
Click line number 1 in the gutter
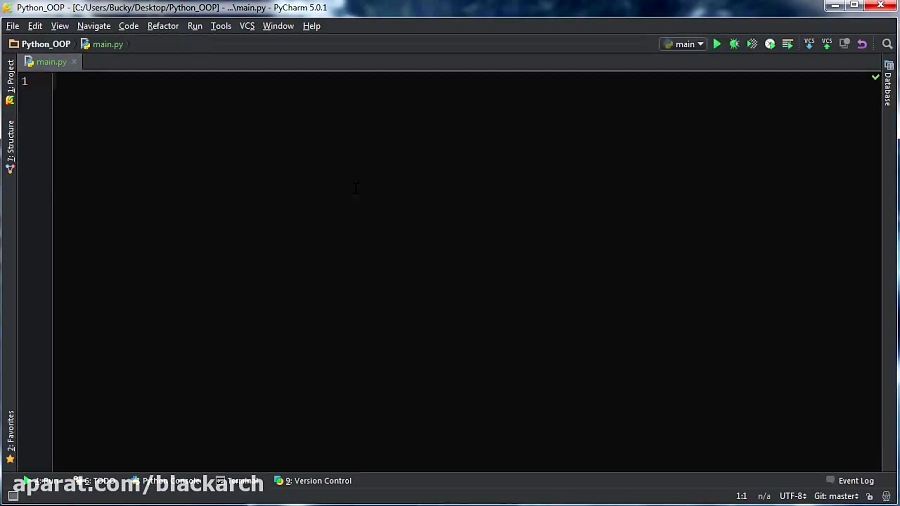25,81
